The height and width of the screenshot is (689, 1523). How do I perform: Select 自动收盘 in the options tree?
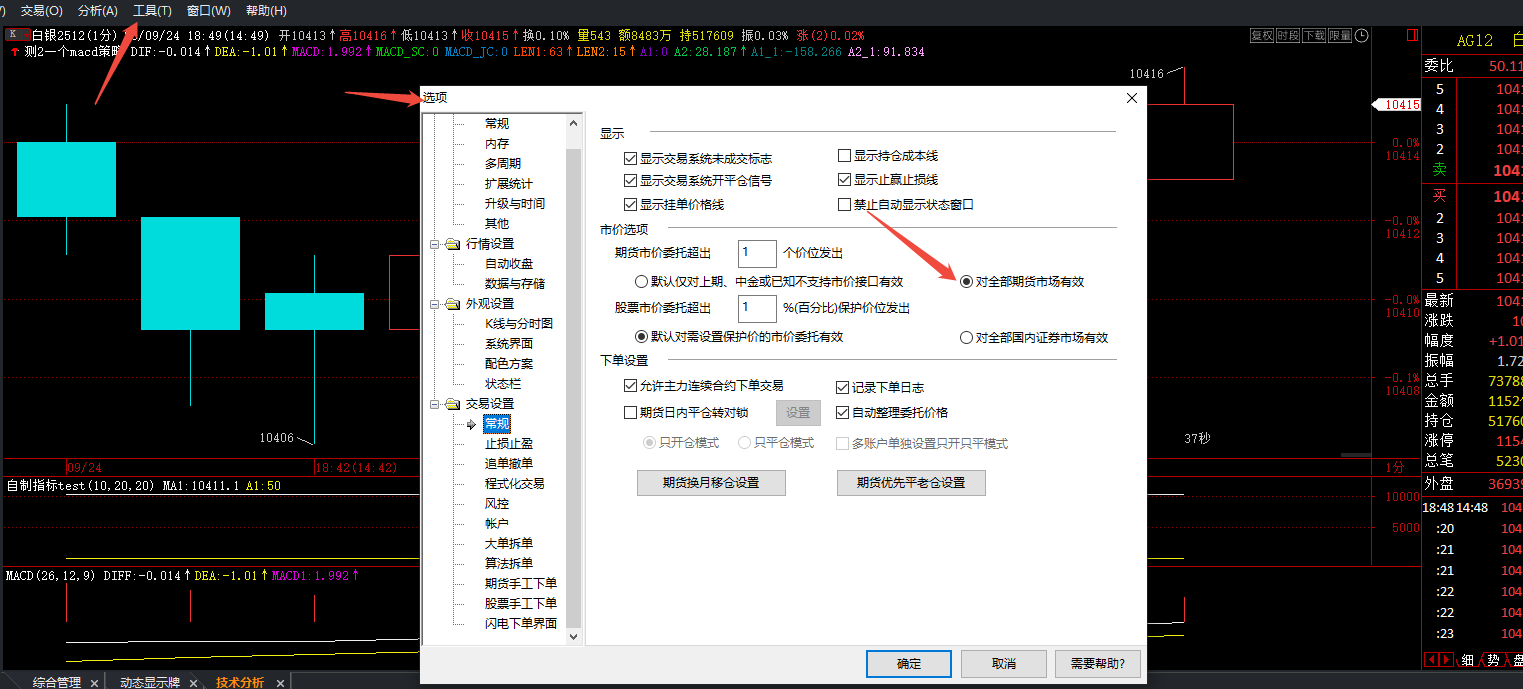pos(509,264)
